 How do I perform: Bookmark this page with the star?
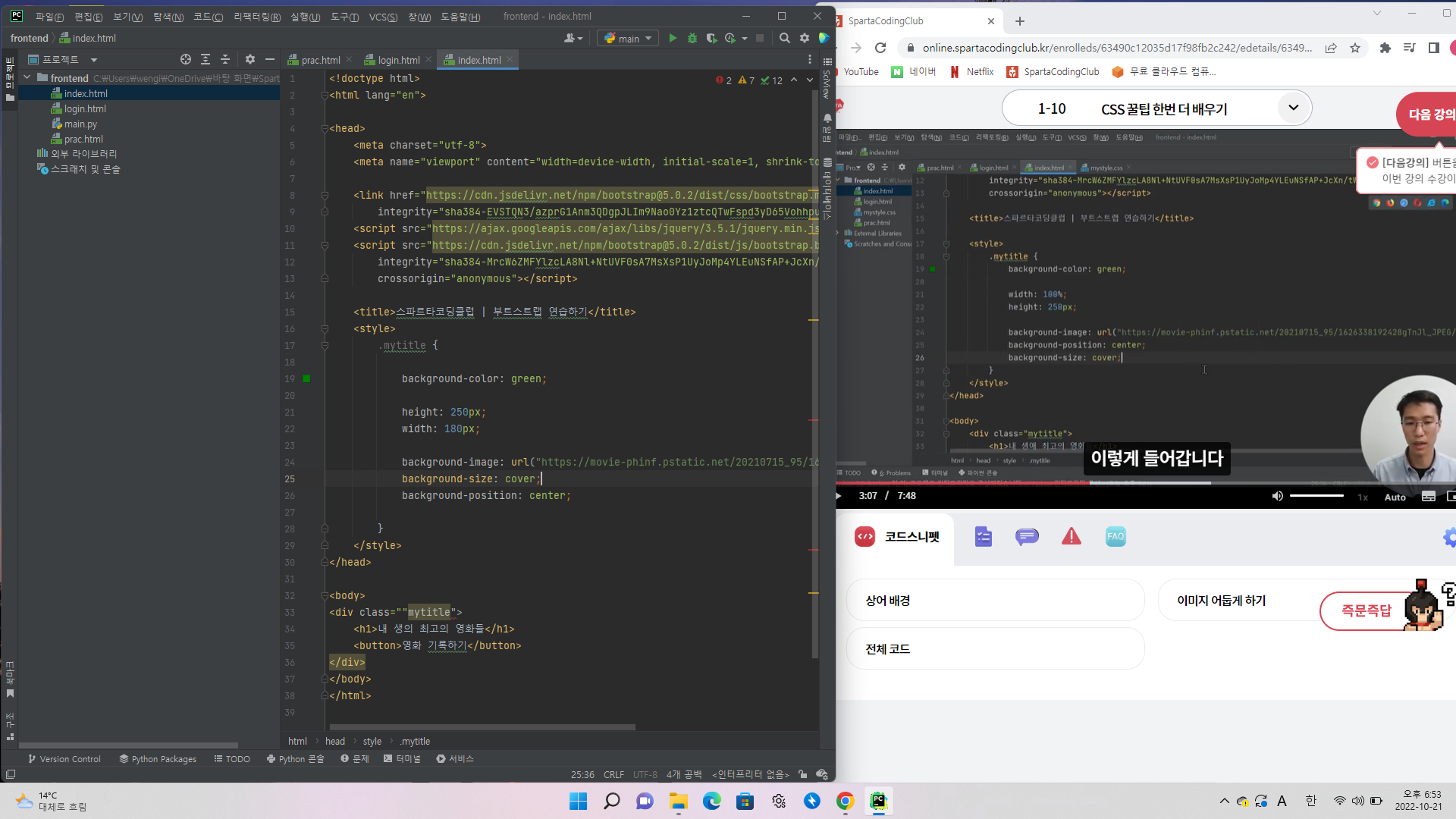(1355, 48)
